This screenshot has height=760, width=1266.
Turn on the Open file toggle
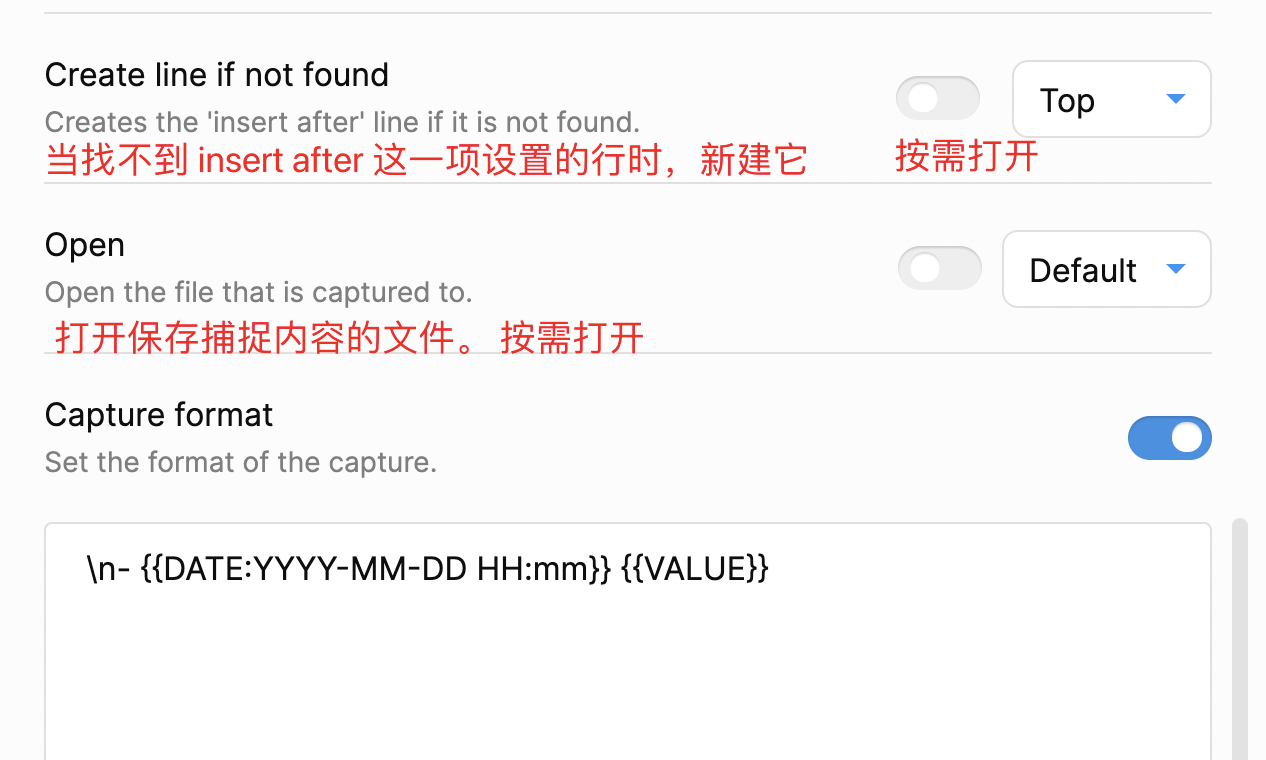pos(939,268)
